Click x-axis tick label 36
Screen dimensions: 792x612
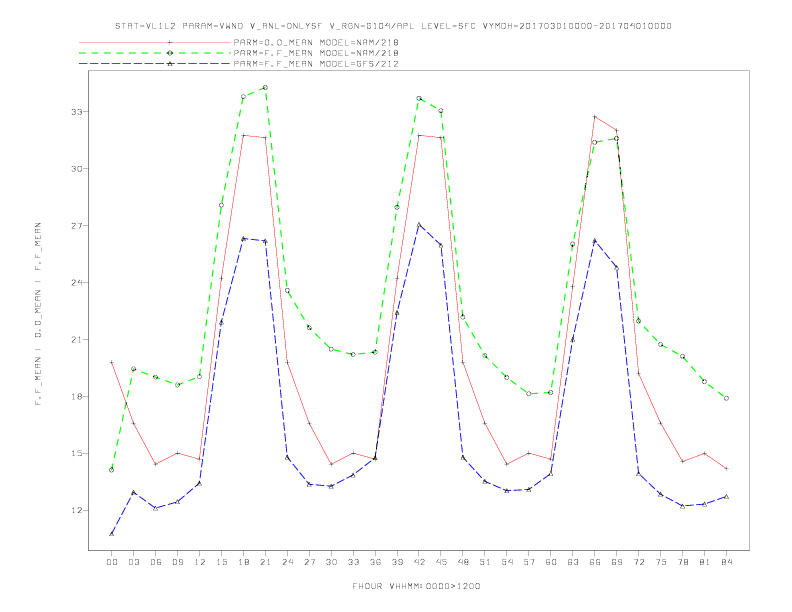click(x=375, y=562)
